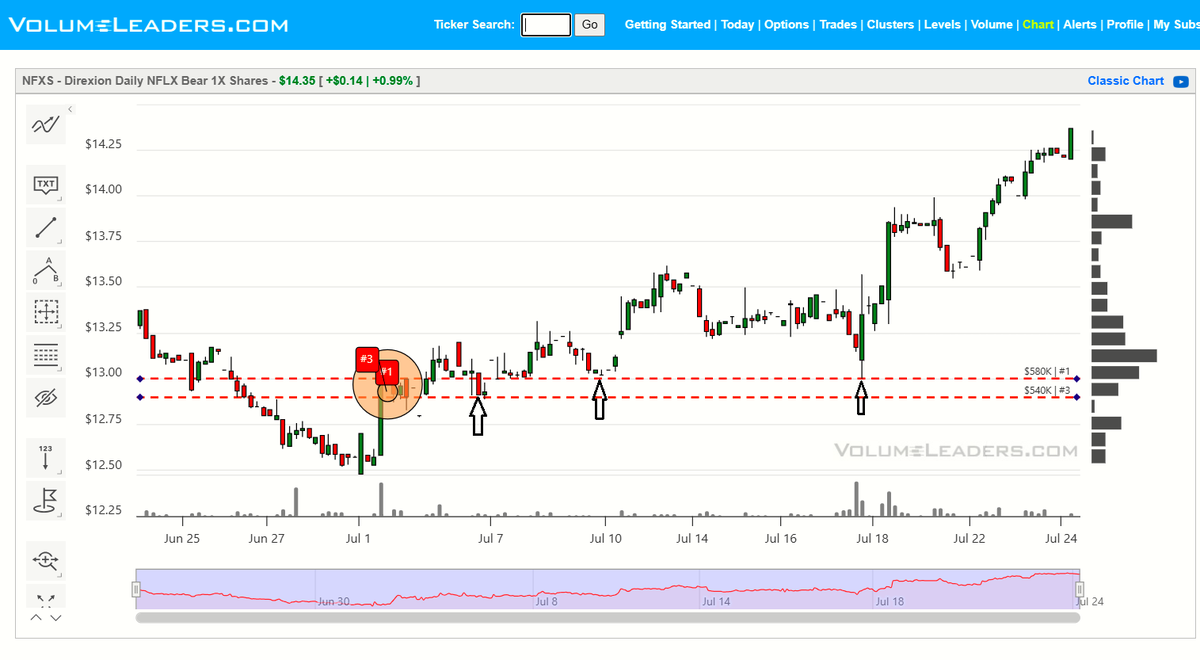Toggle drawing visibility with the eye icon
The width and height of the screenshot is (1200, 660).
click(46, 398)
